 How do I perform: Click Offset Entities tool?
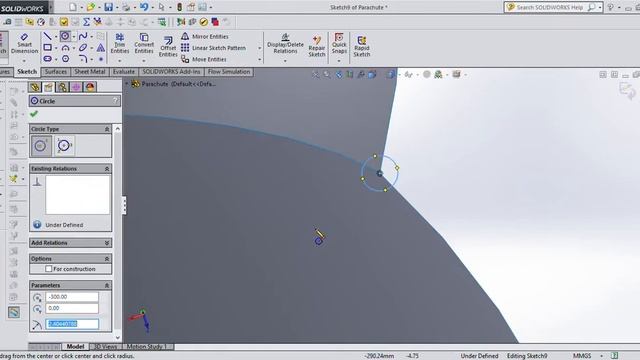(168, 46)
